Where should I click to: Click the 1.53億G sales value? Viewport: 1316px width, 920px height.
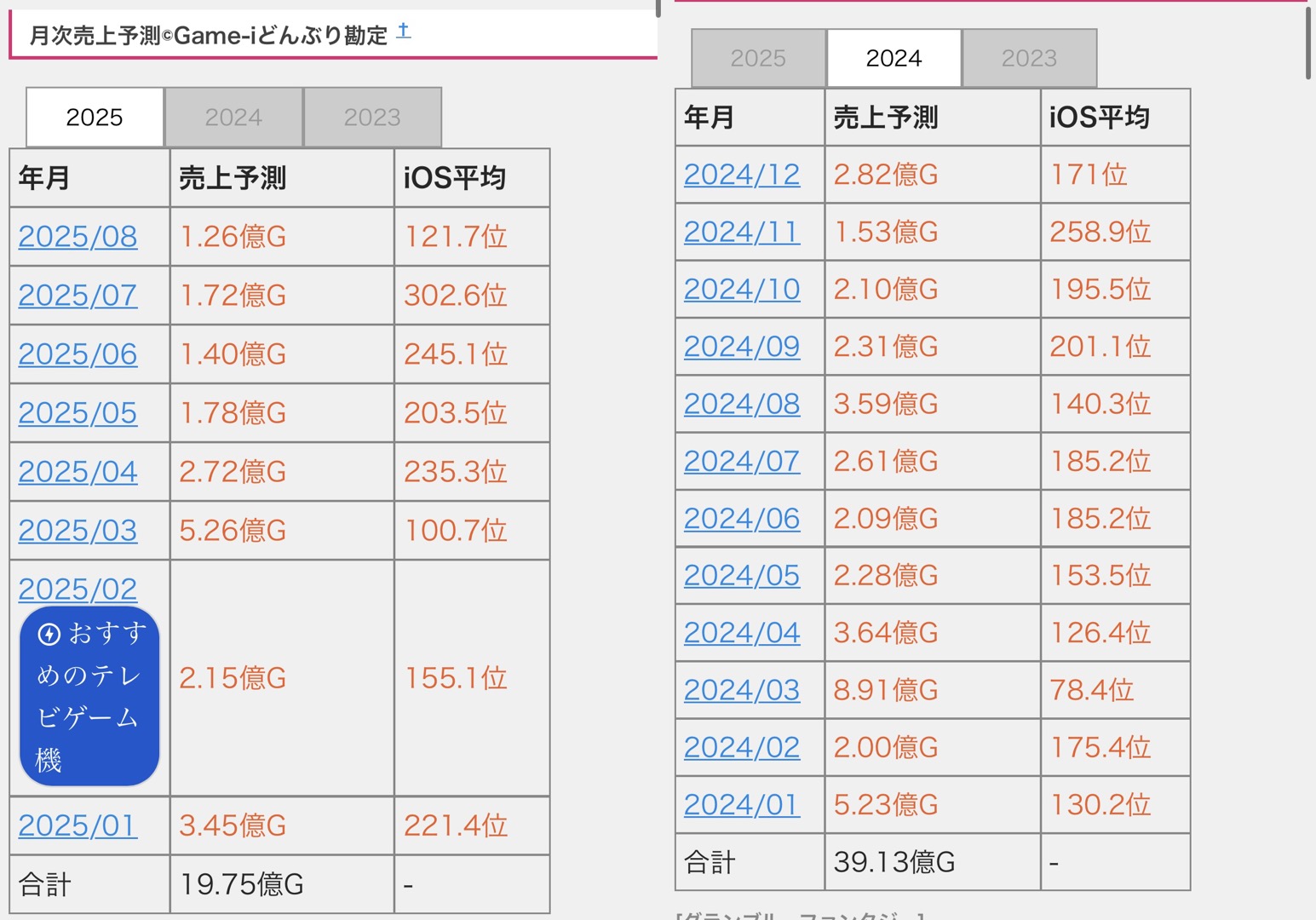tap(886, 232)
